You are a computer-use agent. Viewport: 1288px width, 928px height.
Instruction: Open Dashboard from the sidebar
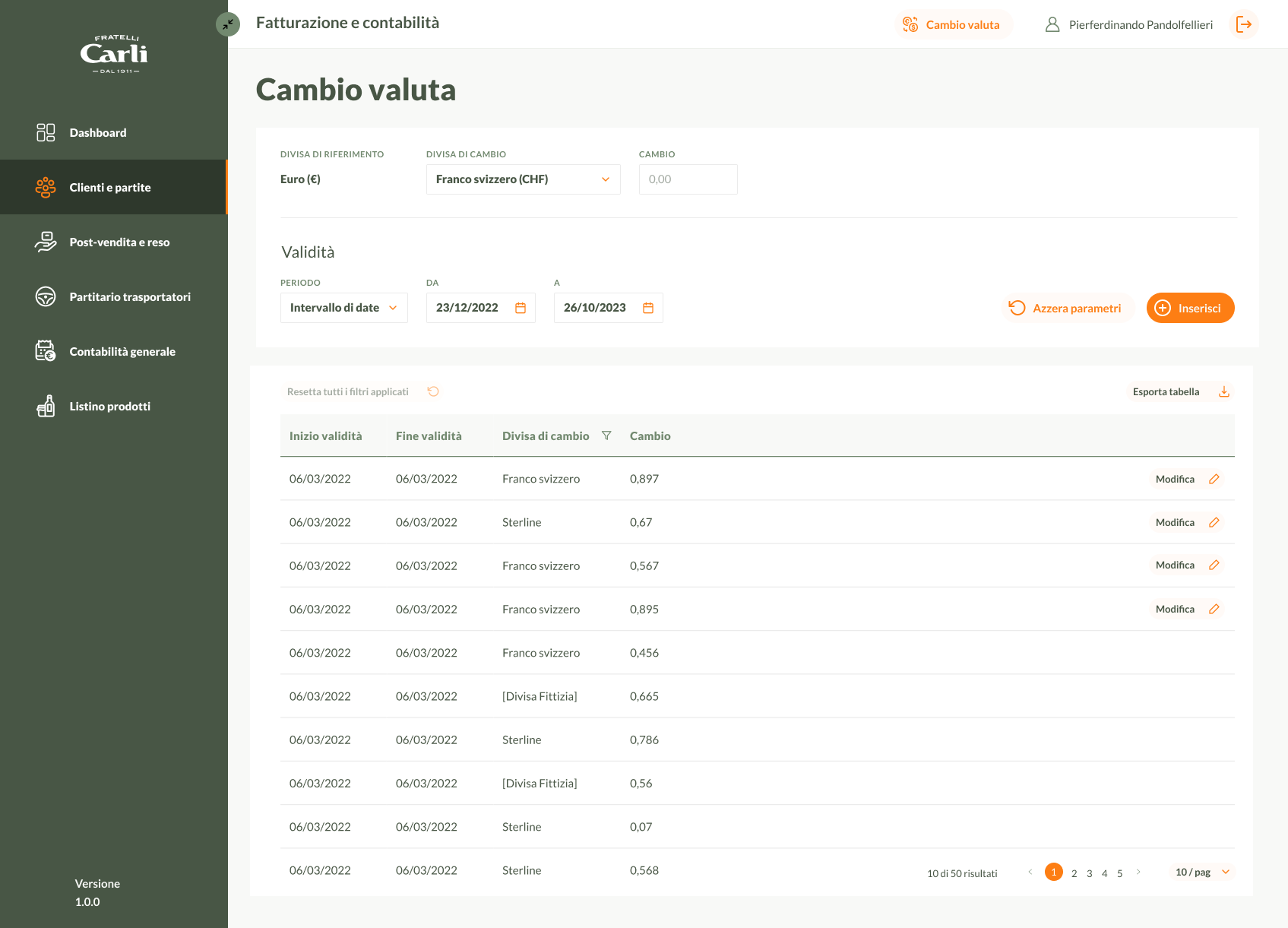(x=98, y=132)
